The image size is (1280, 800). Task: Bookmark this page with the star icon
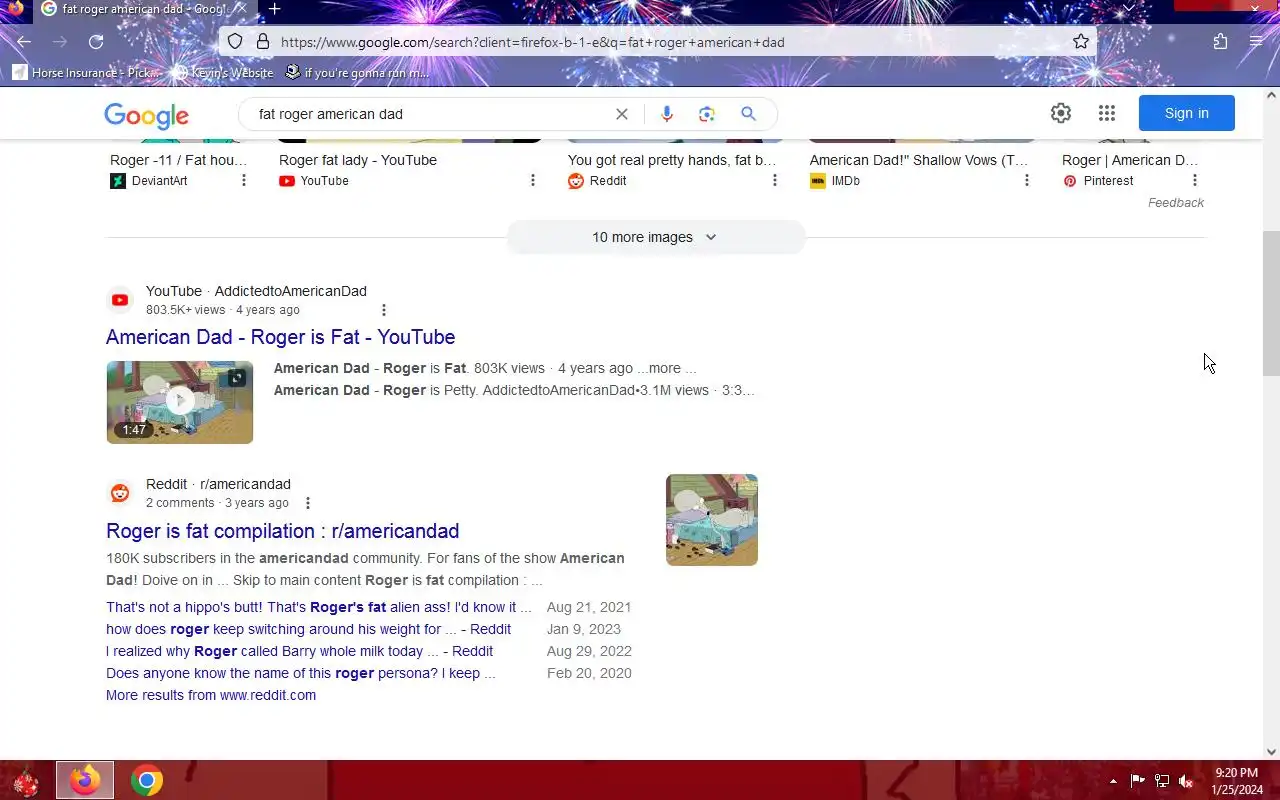click(1081, 42)
